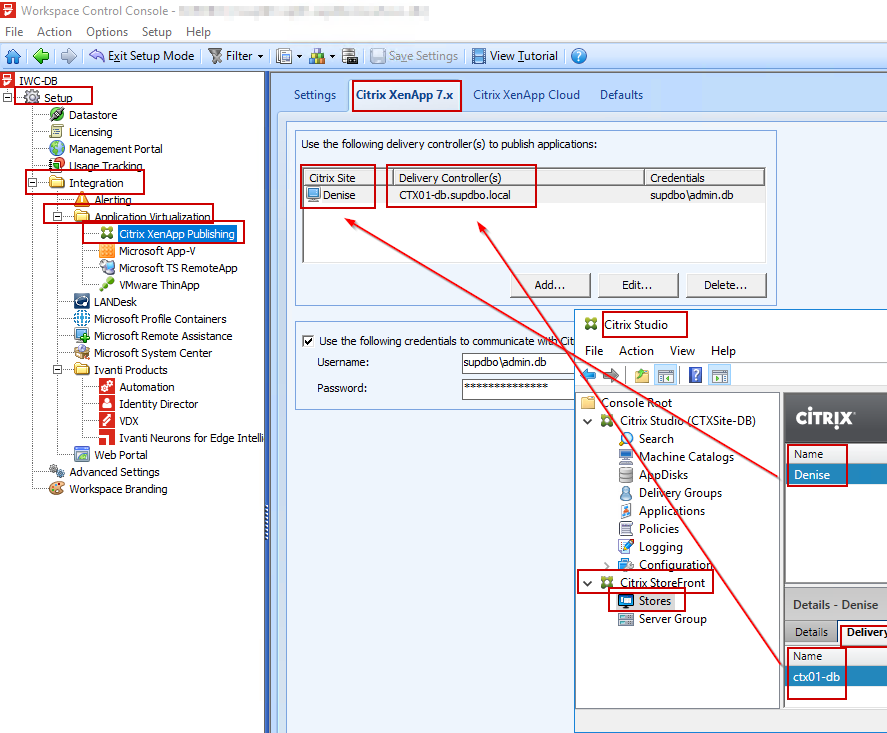Select the Denise row in Citrix Site list
This screenshot has height=733, width=887.
pyautogui.click(x=337, y=196)
